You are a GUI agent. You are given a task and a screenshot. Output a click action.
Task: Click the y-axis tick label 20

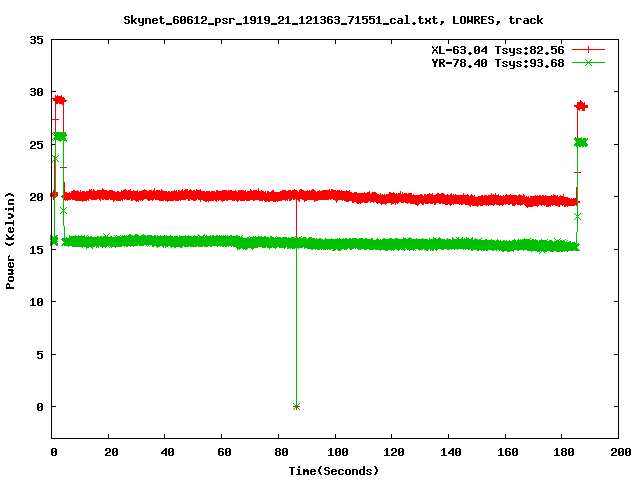coord(36,197)
